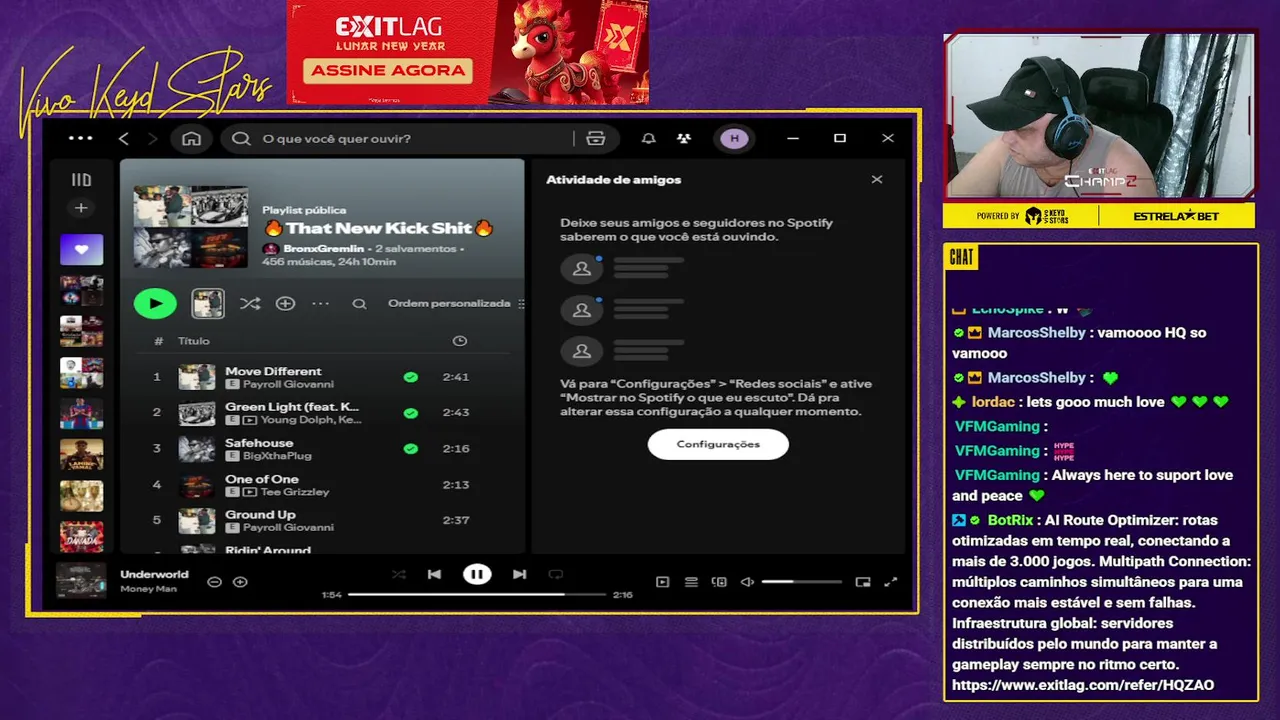Click the 'Configurações' button
Image resolution: width=1280 pixels, height=720 pixels.
click(x=718, y=444)
